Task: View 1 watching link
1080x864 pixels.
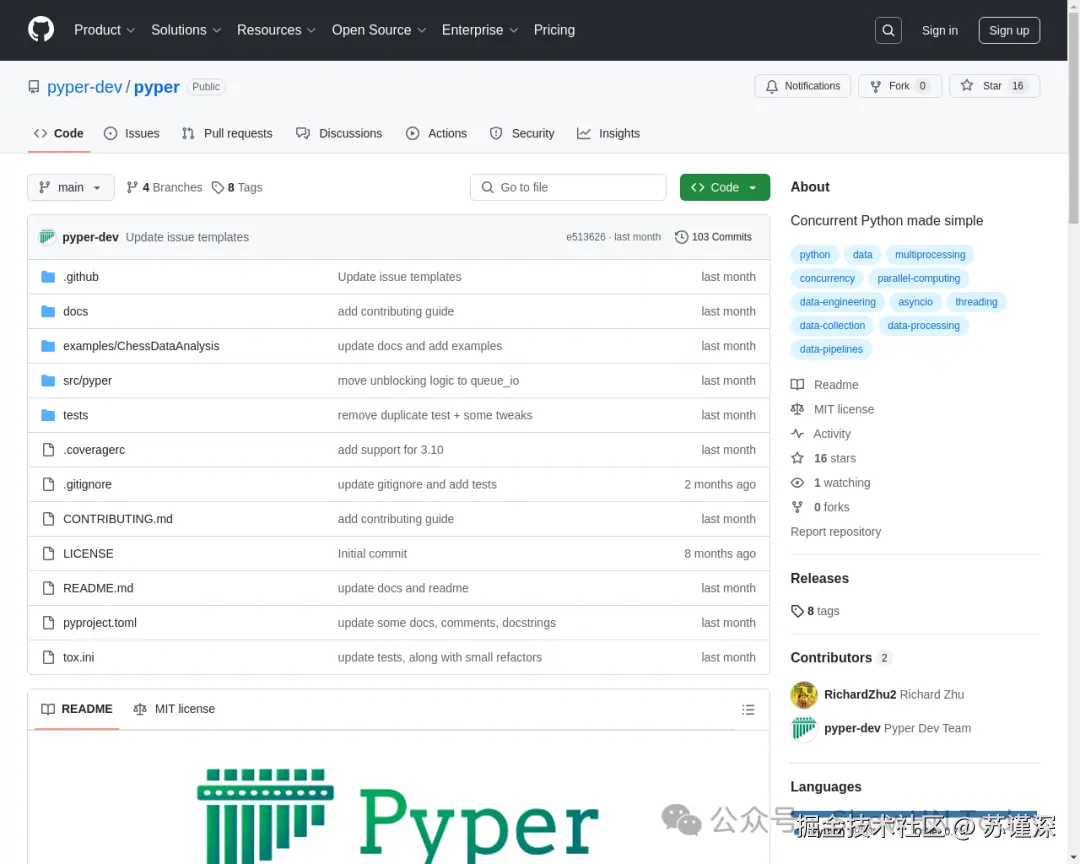Action: (831, 483)
